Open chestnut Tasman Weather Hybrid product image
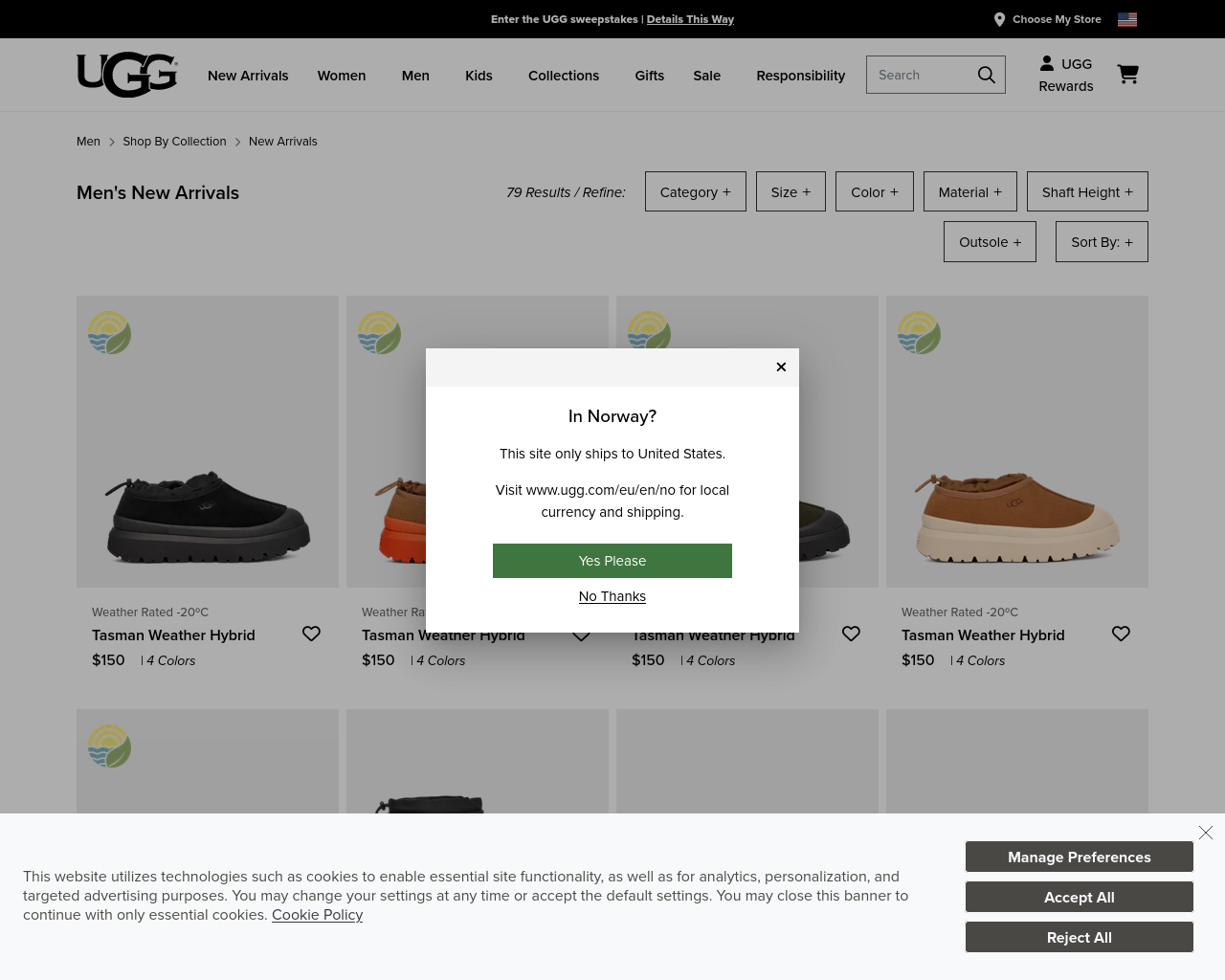This screenshot has height=980, width=1225. point(1017,441)
